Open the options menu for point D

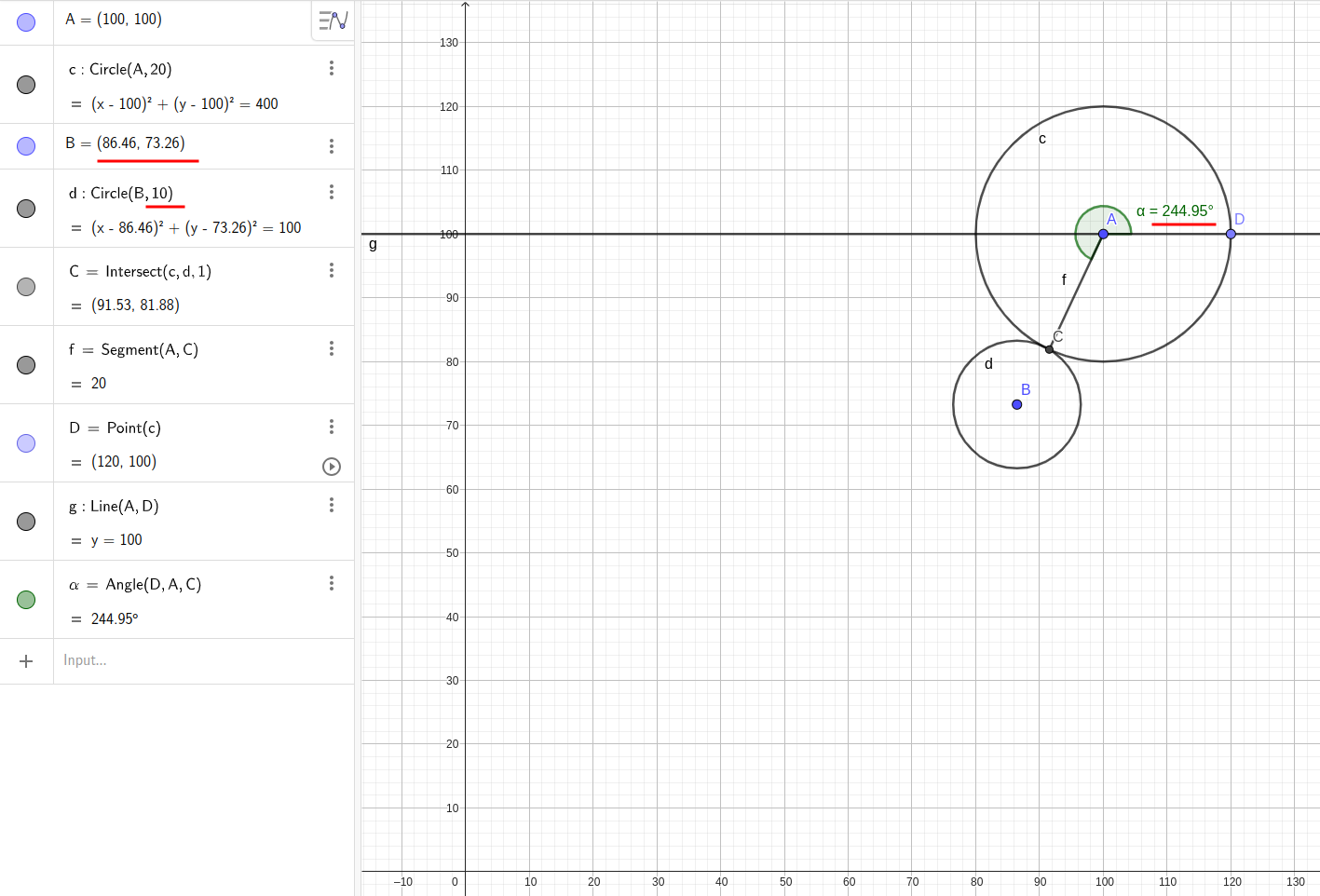point(332,426)
